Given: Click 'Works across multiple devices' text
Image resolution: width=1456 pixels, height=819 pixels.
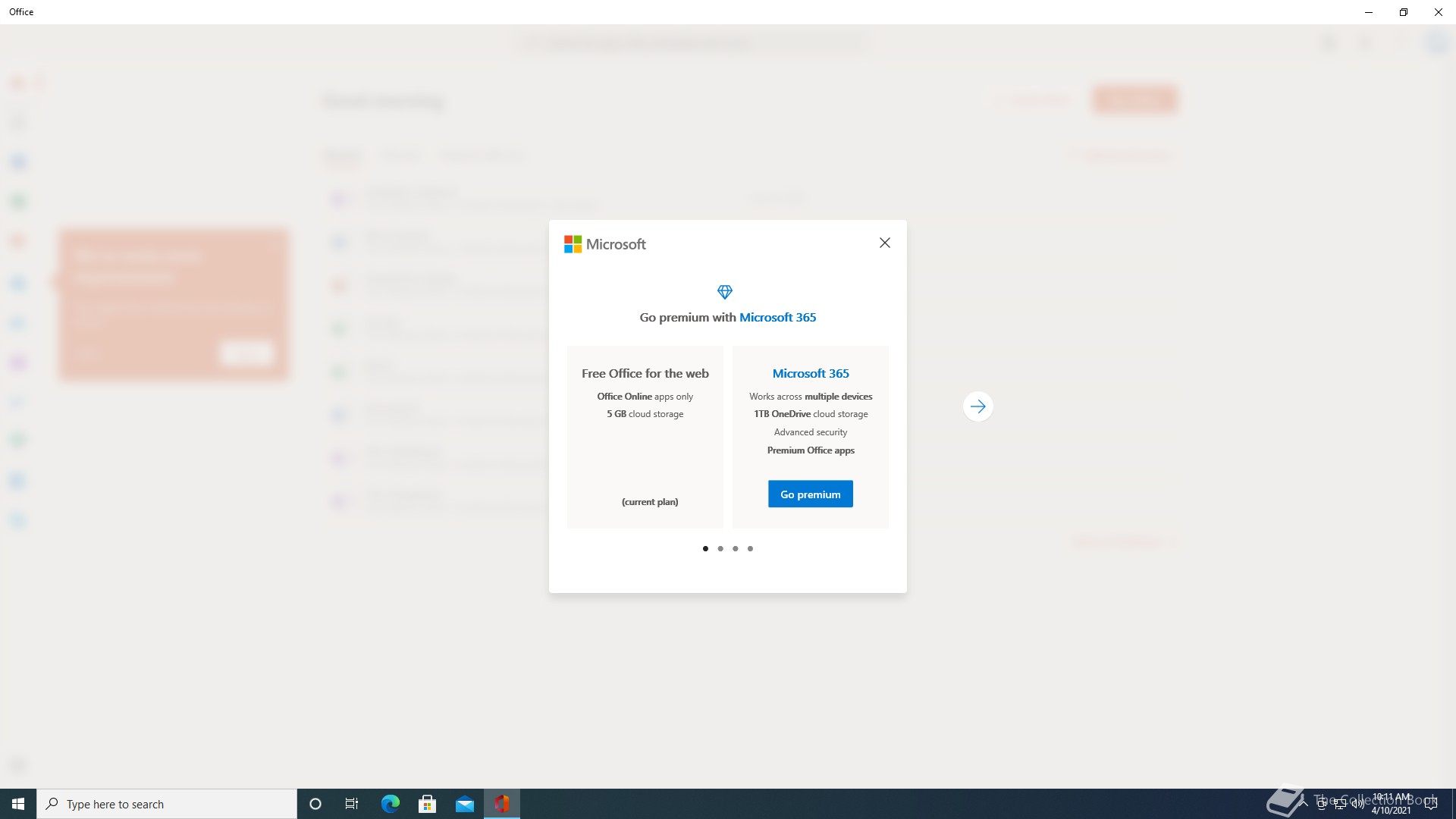Looking at the screenshot, I should [810, 397].
